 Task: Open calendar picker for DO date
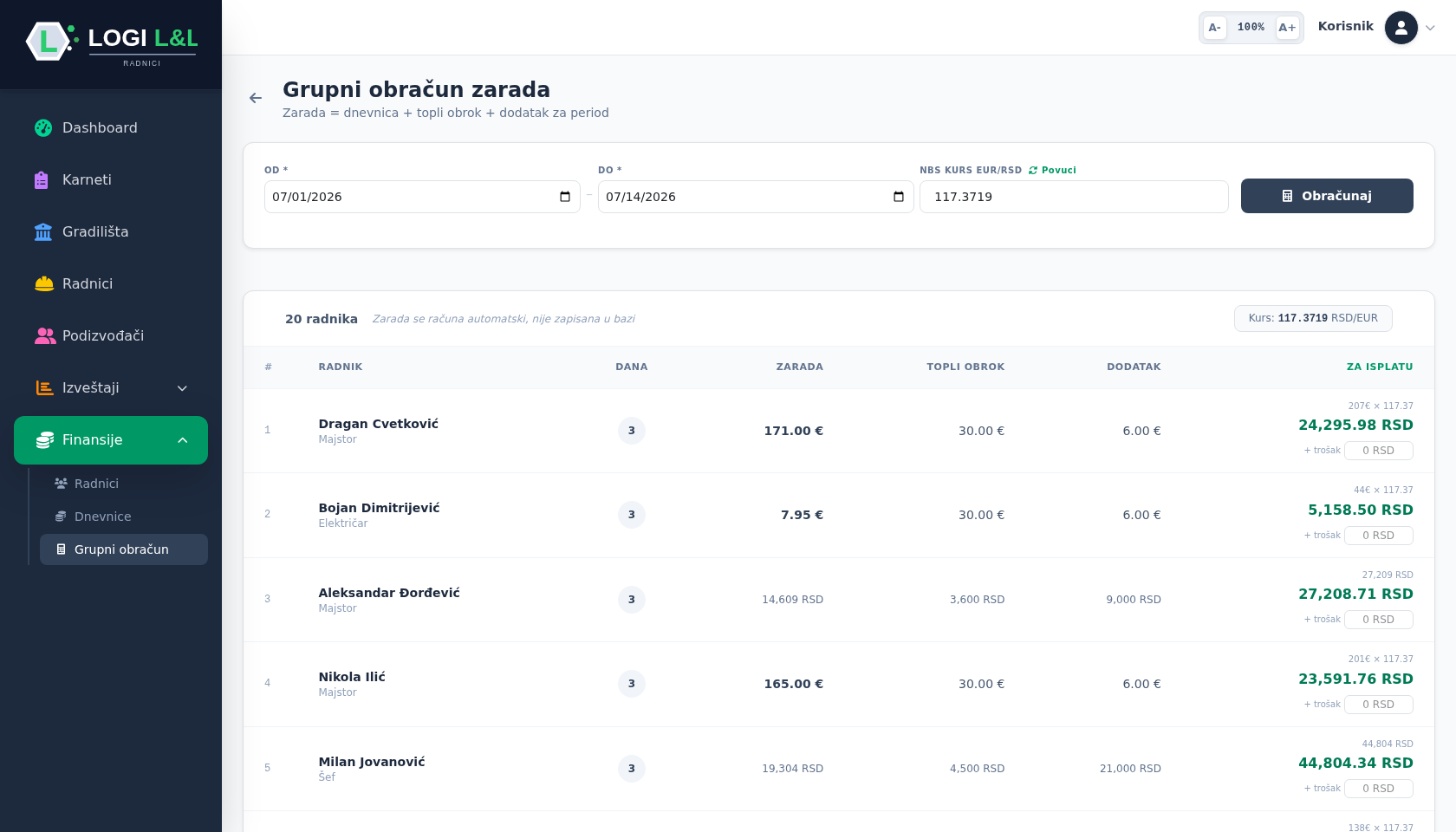[899, 197]
